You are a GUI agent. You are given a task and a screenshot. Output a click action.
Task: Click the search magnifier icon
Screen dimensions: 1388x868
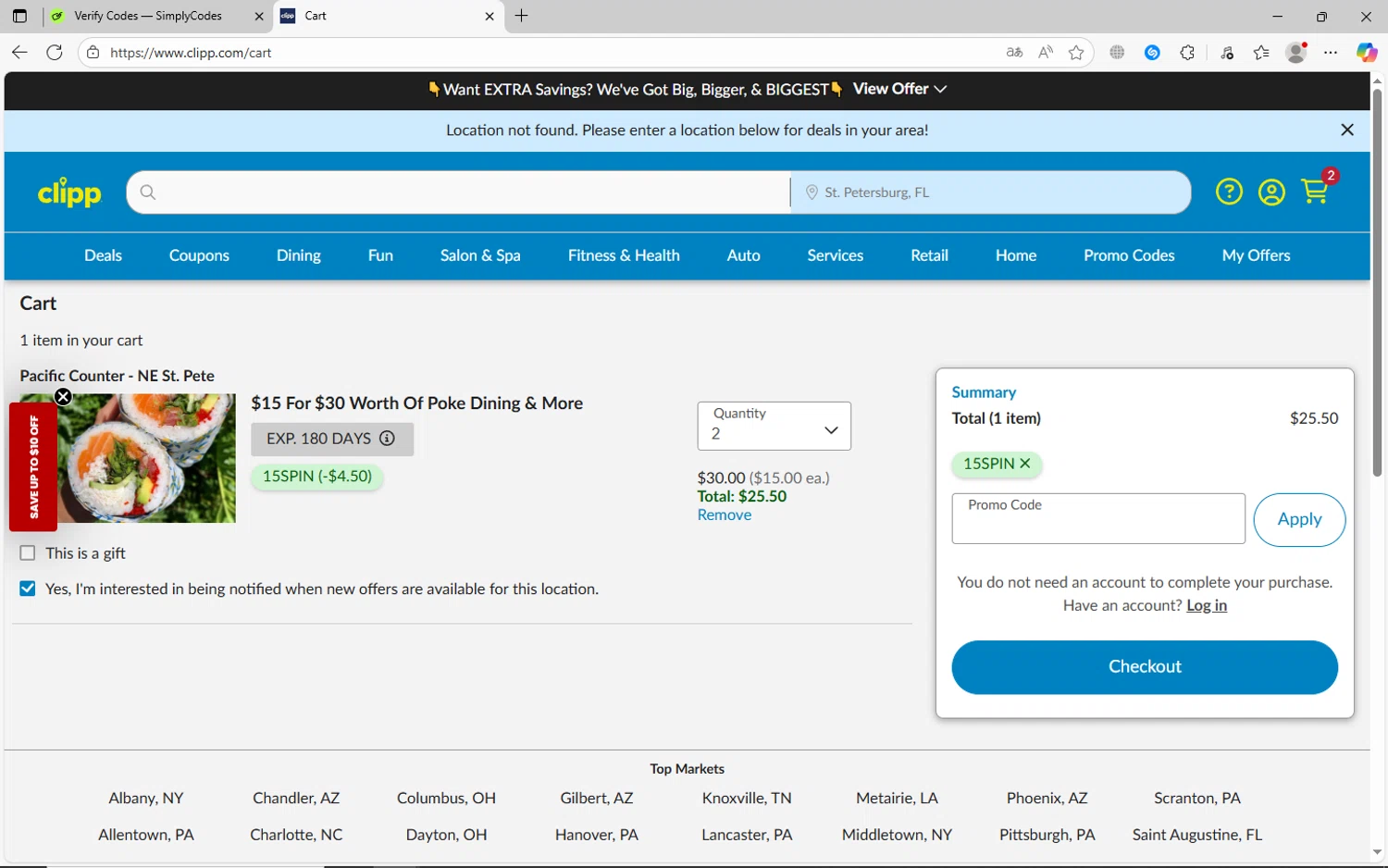tap(148, 192)
